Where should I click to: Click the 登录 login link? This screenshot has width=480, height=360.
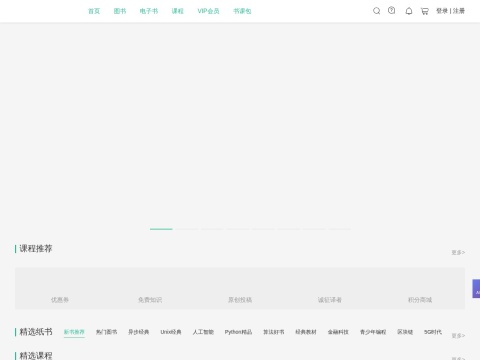pyautogui.click(x=442, y=11)
